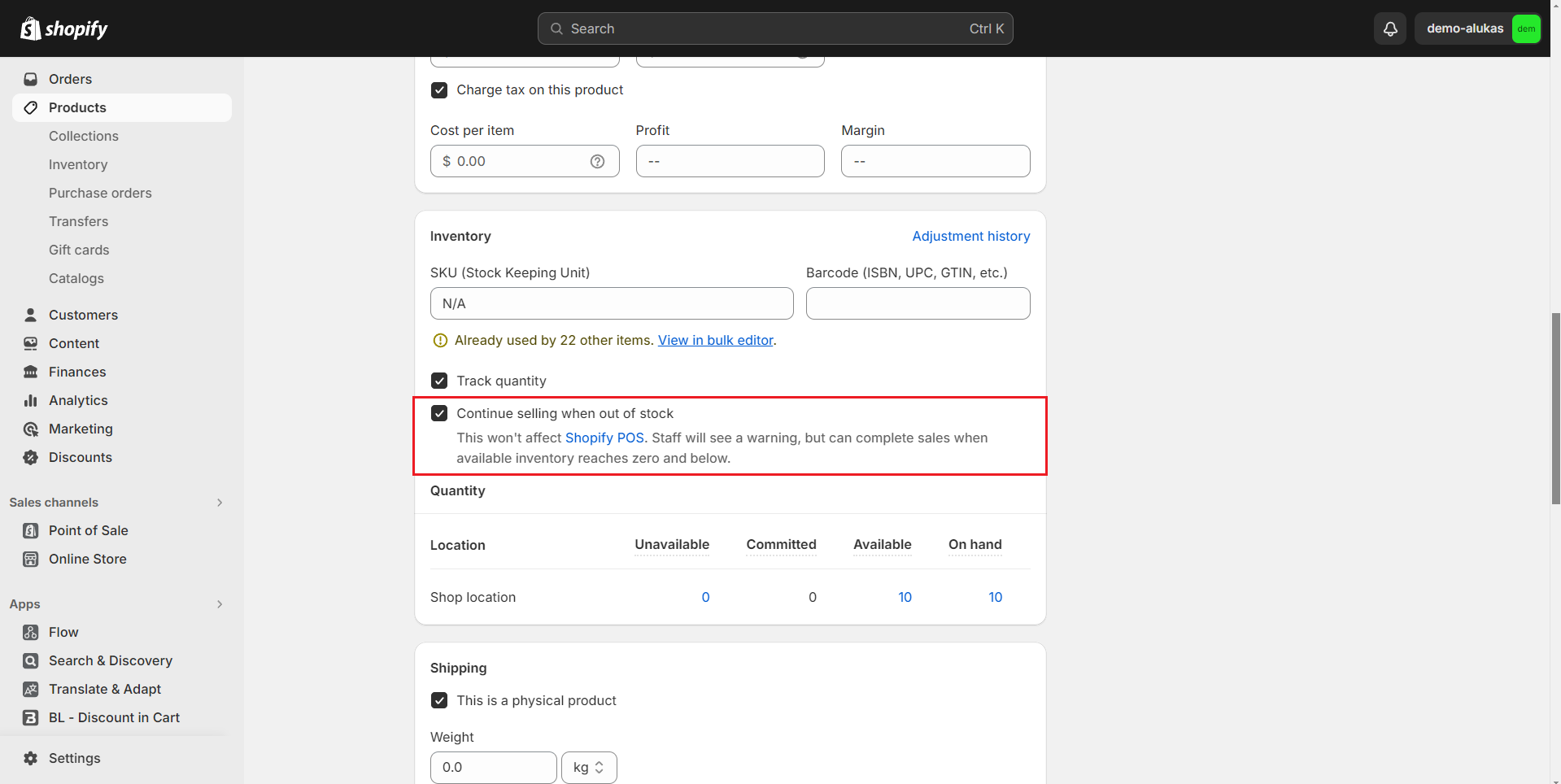This screenshot has width=1561, height=784.
Task: Click the Marketing target icon
Action: (31, 429)
